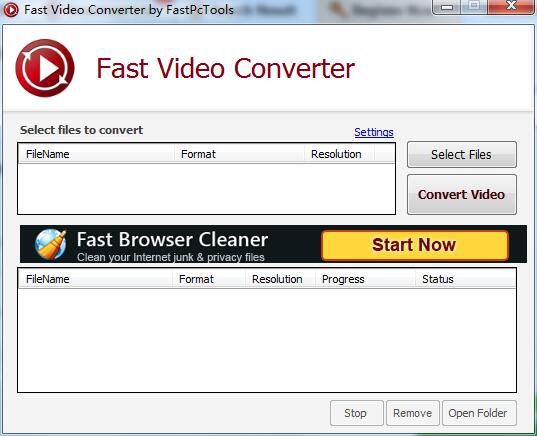Screen dimensions: 537x436
Task: Click the Fast Video Converter logo icon
Action: tap(45, 68)
